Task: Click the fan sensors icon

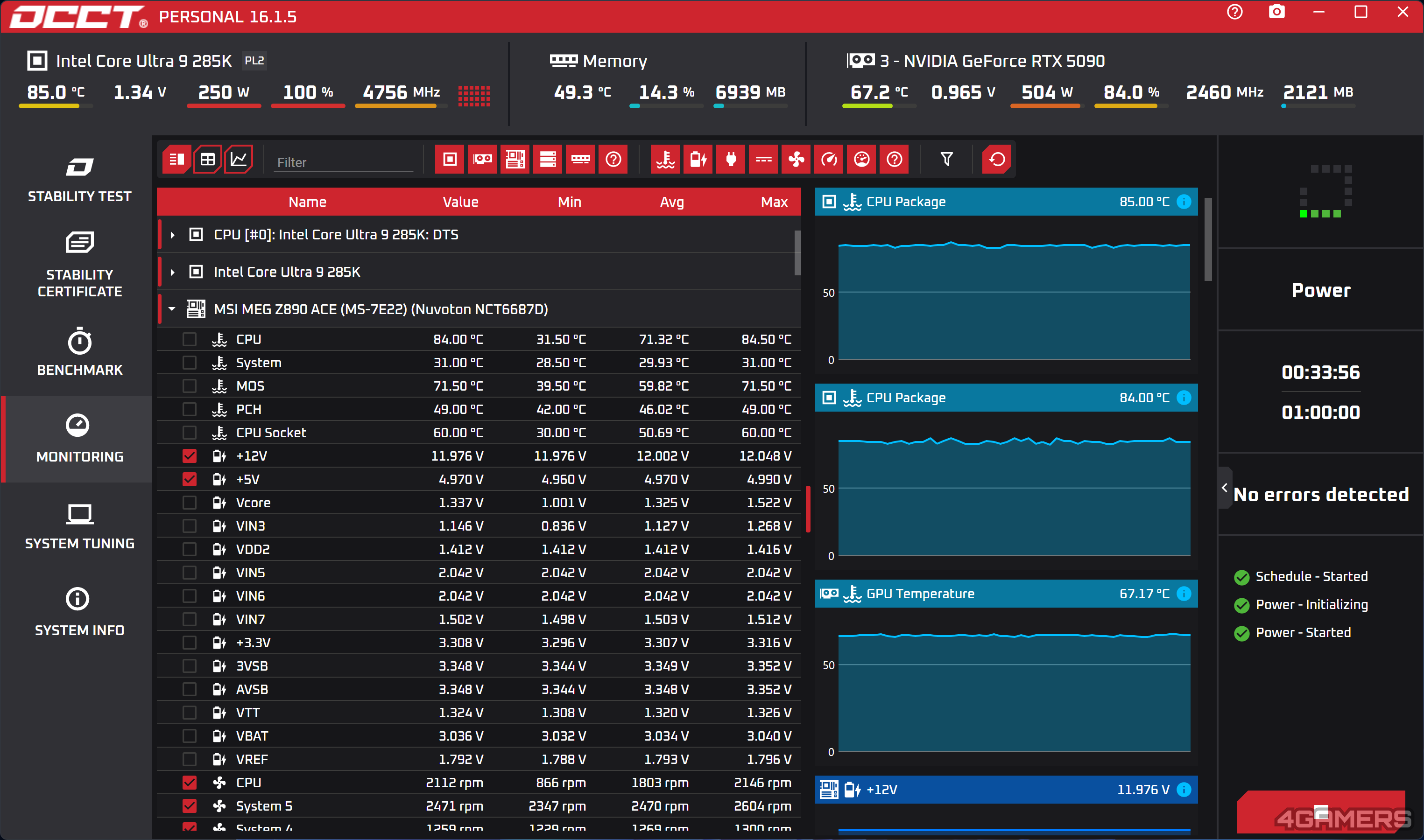Action: coord(796,159)
